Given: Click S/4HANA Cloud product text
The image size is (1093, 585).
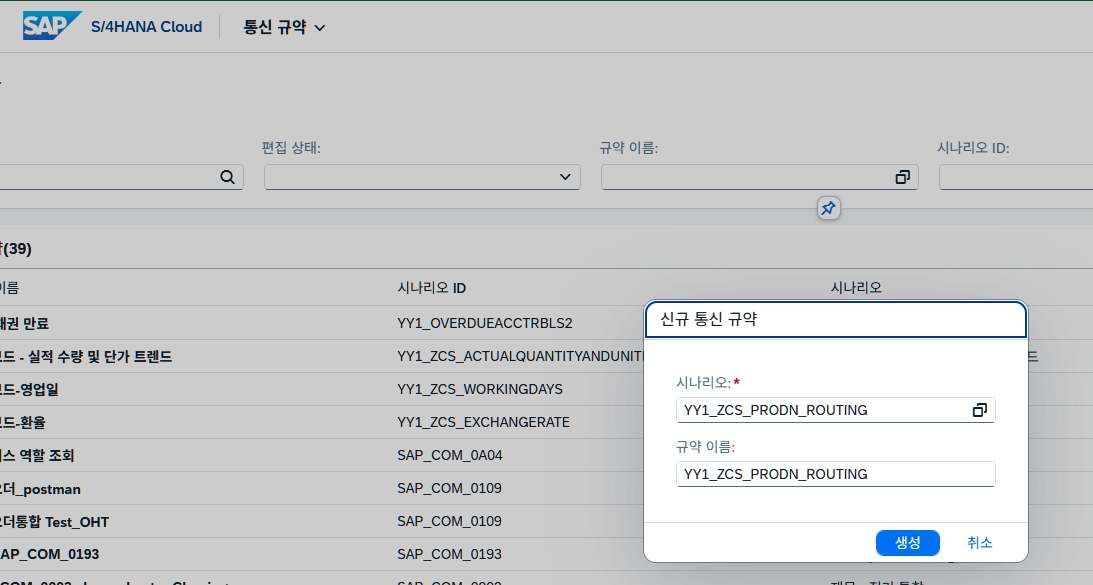Looking at the screenshot, I should [x=146, y=27].
